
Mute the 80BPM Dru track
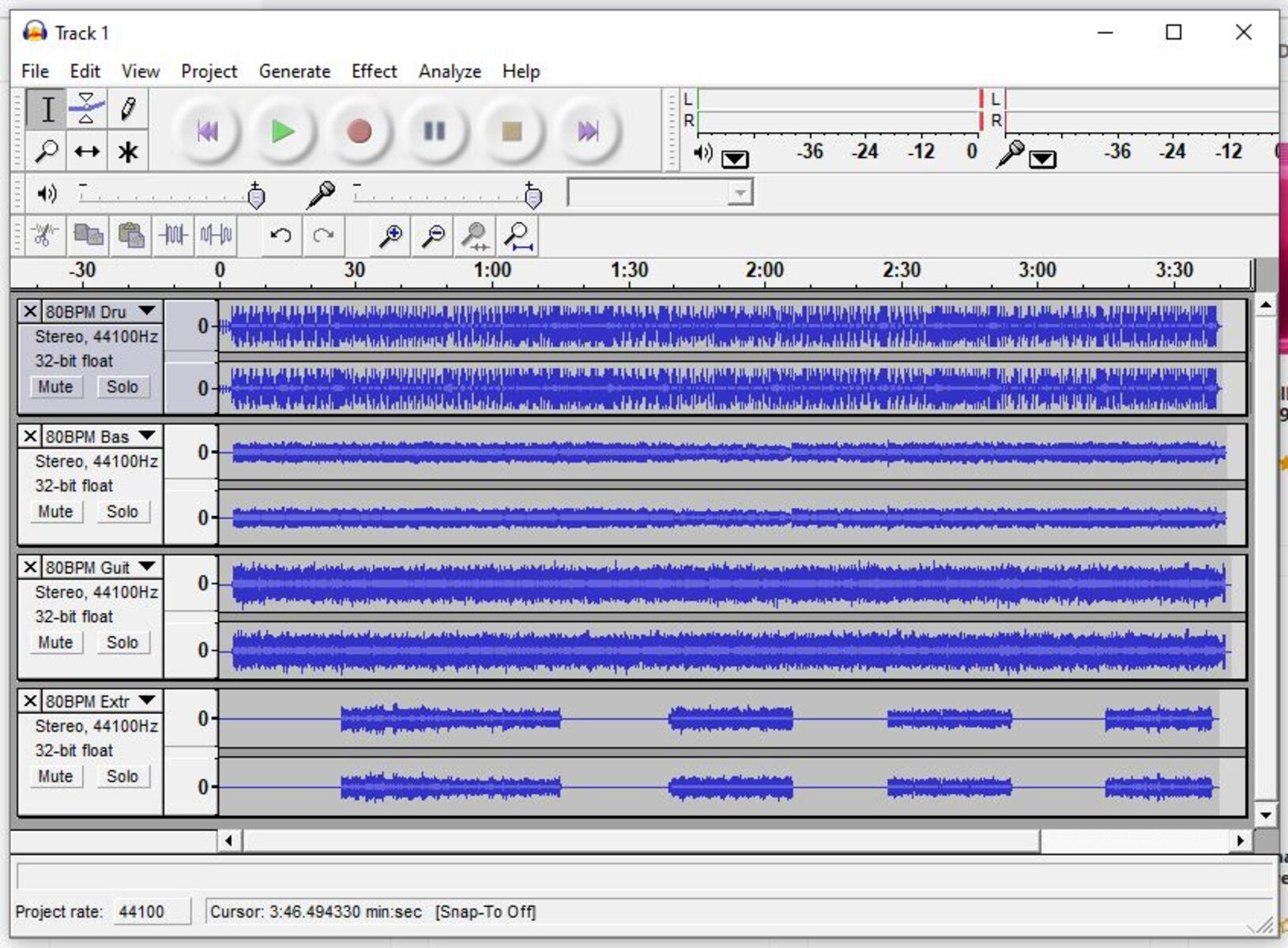coord(55,387)
